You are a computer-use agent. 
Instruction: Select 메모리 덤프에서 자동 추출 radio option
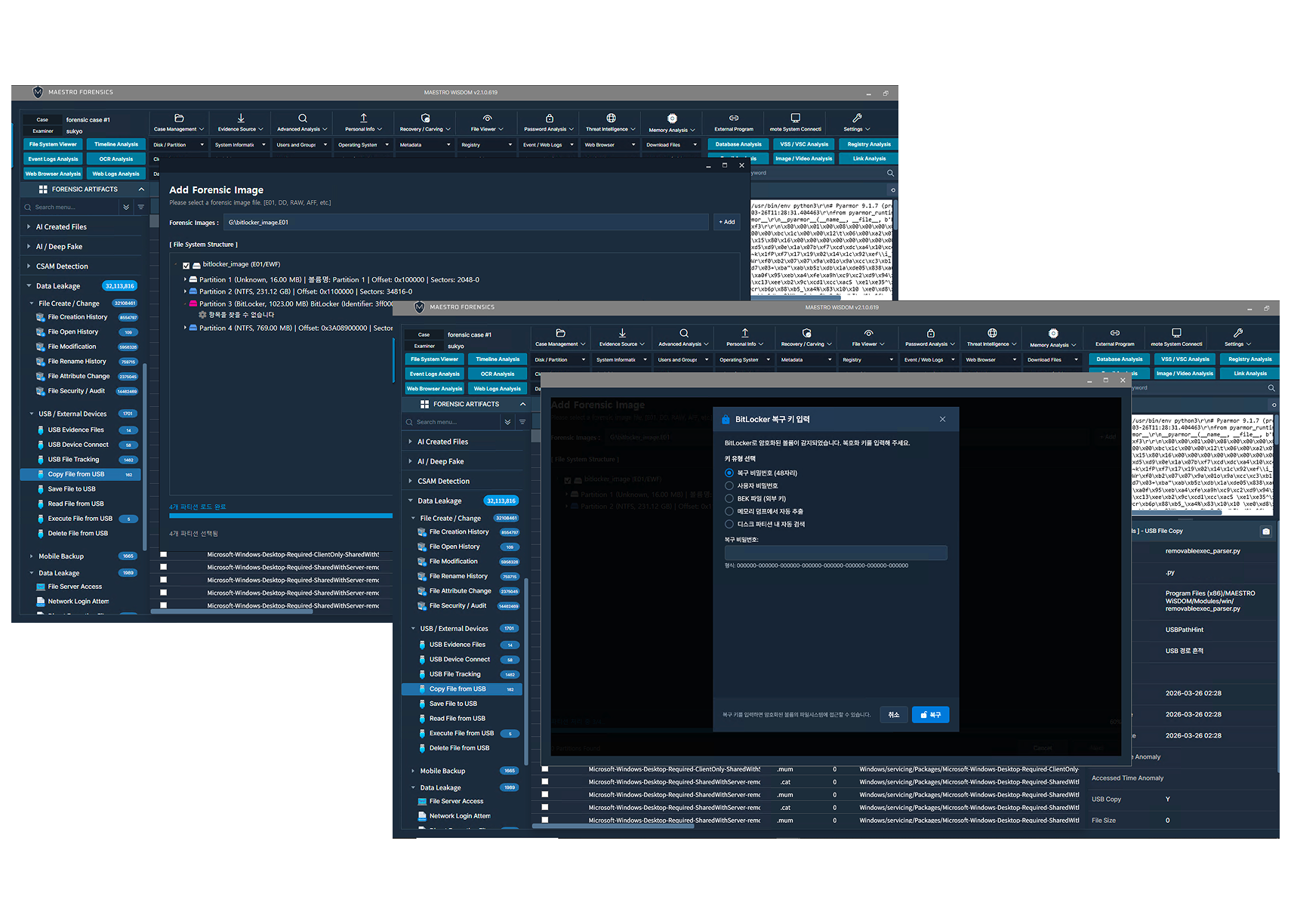[x=729, y=511]
